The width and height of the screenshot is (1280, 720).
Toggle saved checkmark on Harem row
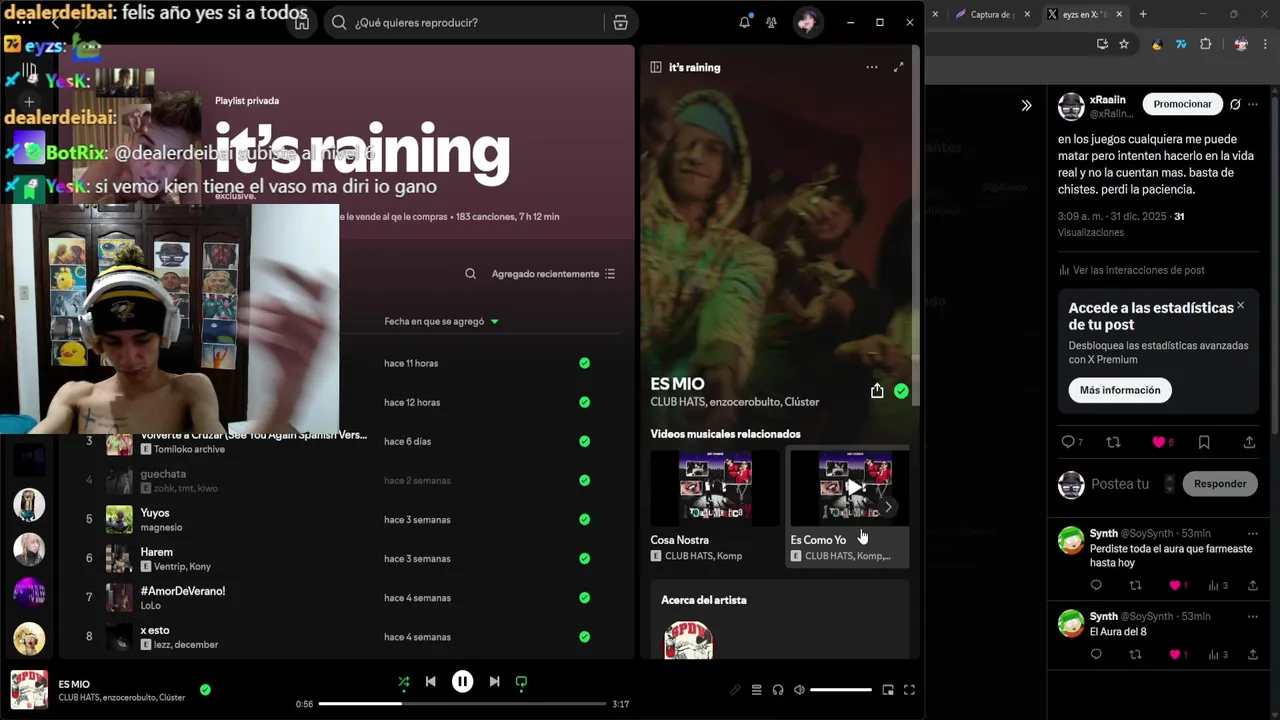tap(584, 559)
